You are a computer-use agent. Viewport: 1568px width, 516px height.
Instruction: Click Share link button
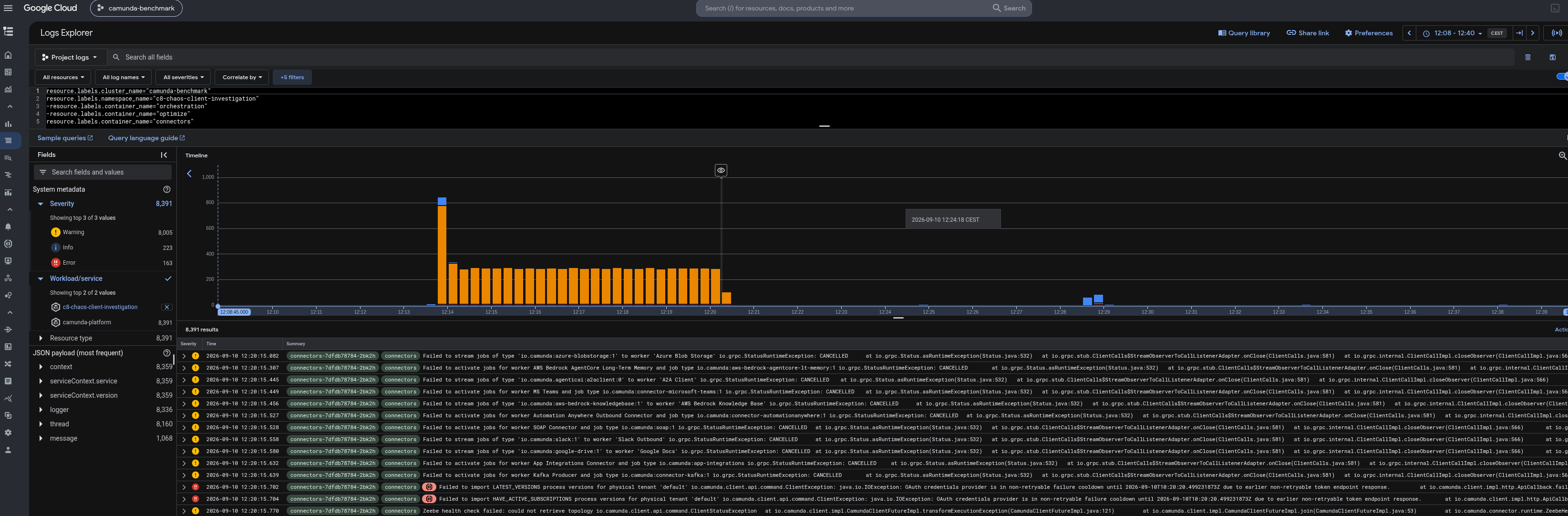(x=1308, y=33)
